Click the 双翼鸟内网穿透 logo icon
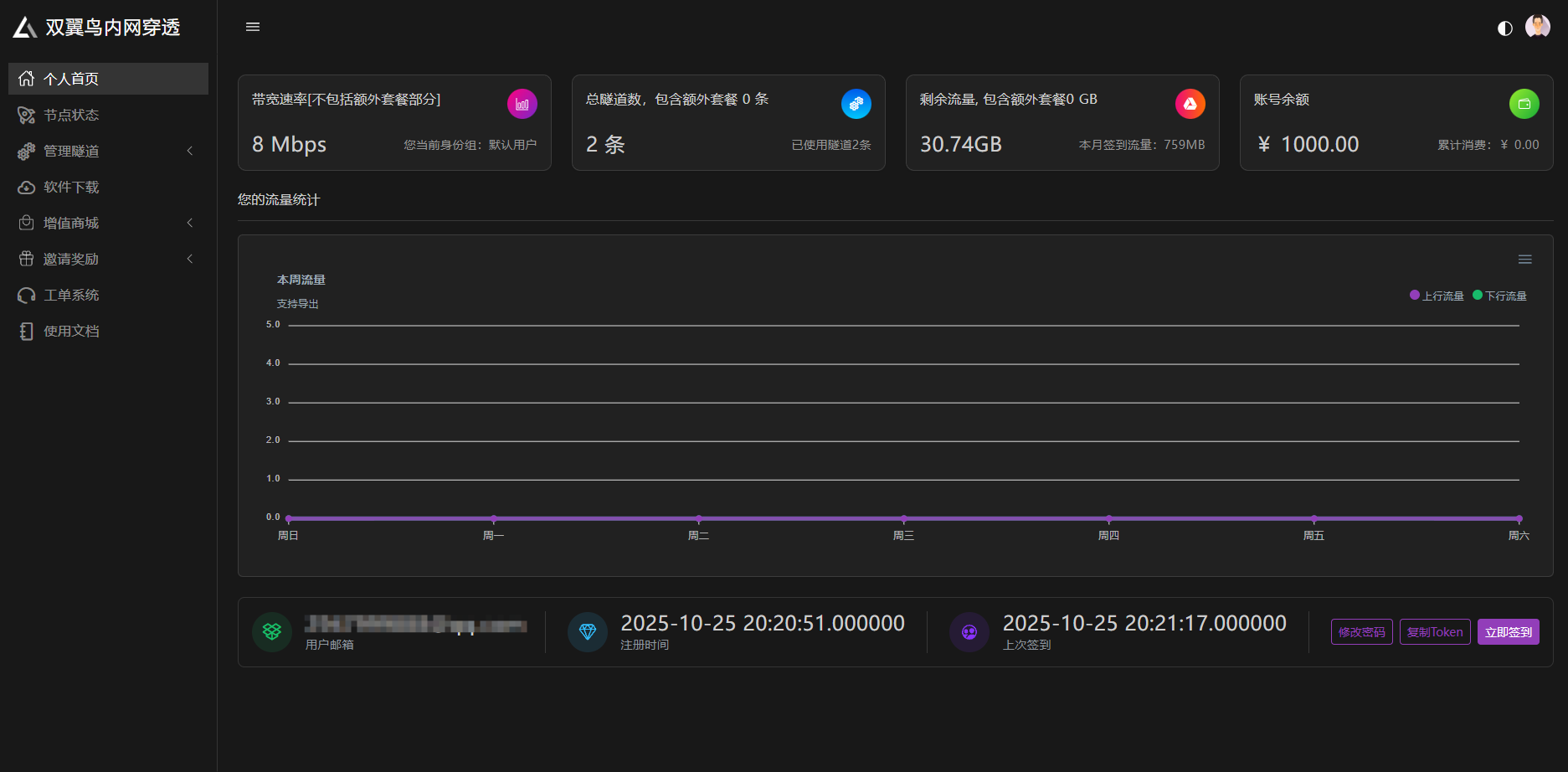This screenshot has width=1568, height=772. click(25, 28)
